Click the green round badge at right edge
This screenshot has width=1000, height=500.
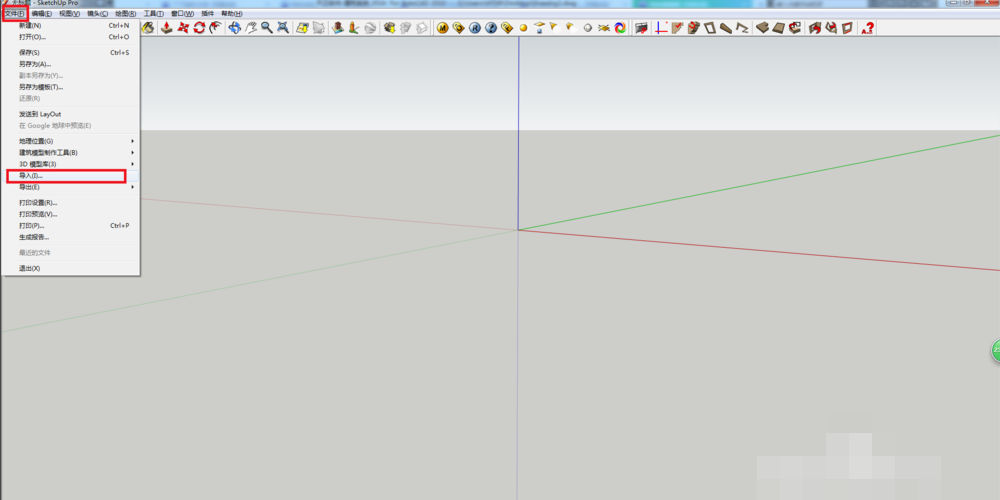coord(996,351)
